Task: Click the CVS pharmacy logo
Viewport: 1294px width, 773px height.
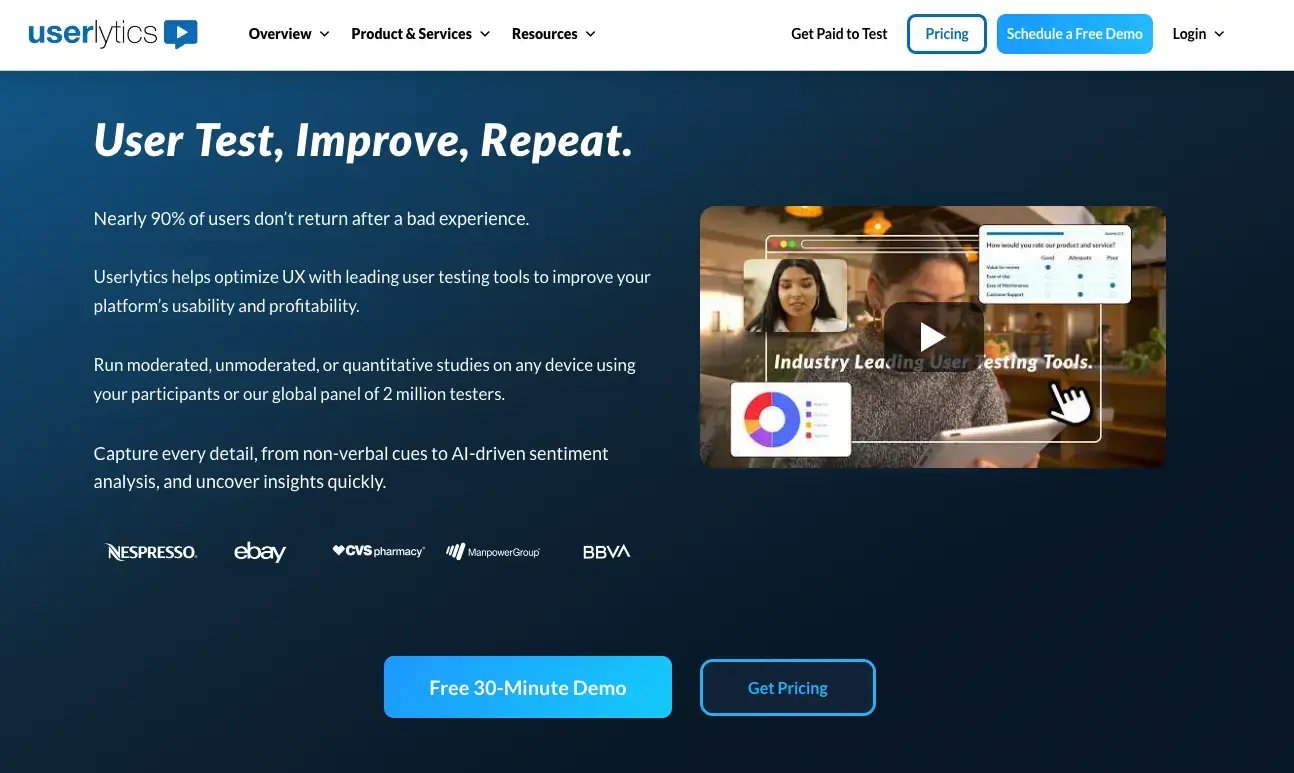Action: [379, 551]
